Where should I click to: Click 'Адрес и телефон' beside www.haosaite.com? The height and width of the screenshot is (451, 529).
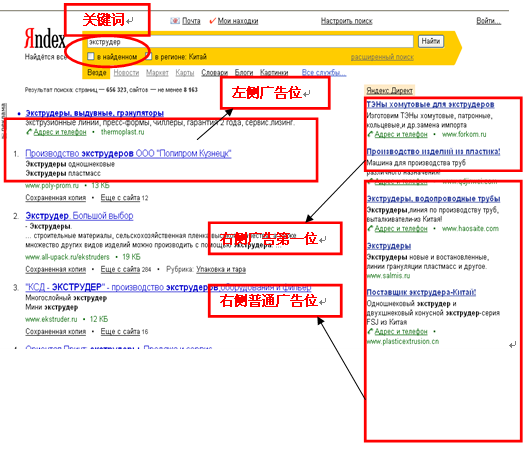click(401, 229)
